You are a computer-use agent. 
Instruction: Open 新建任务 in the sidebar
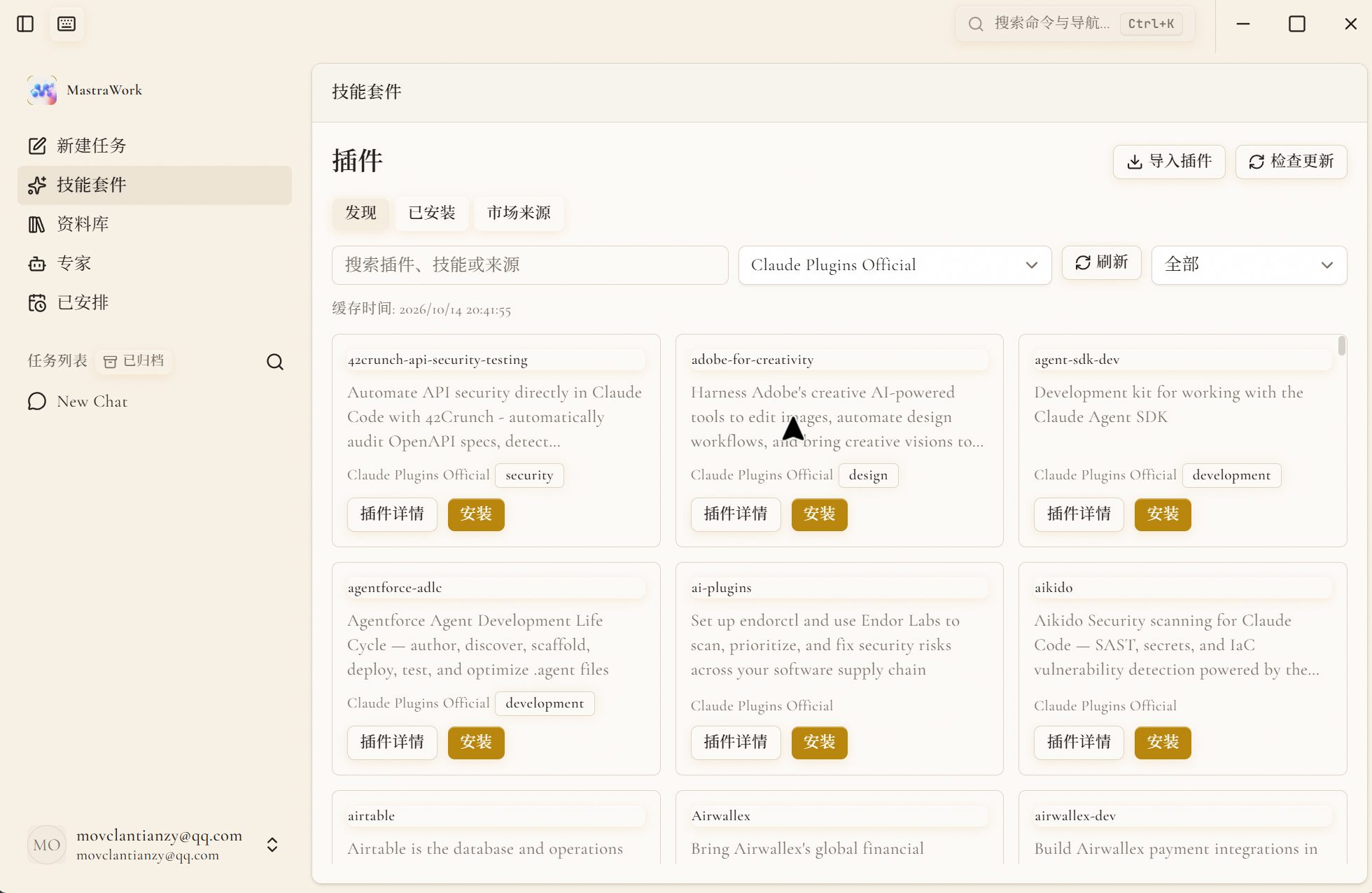point(154,146)
